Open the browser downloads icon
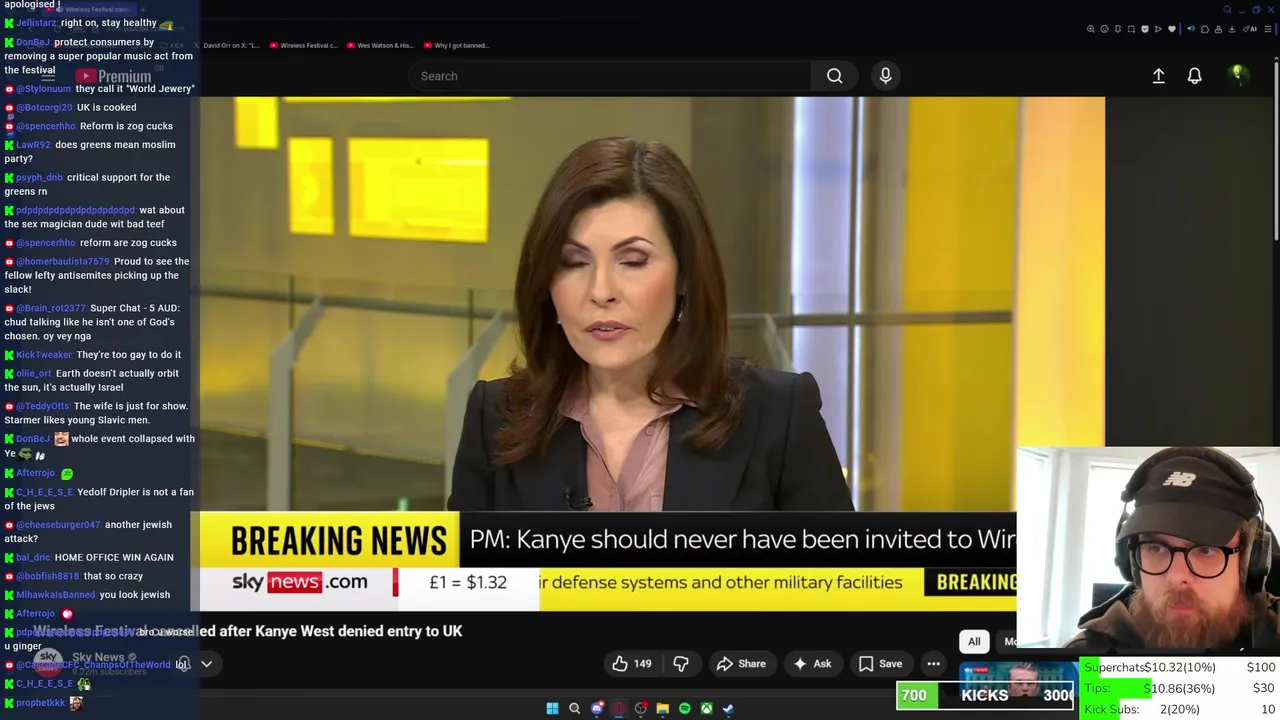The image size is (1280, 720). point(1231,29)
